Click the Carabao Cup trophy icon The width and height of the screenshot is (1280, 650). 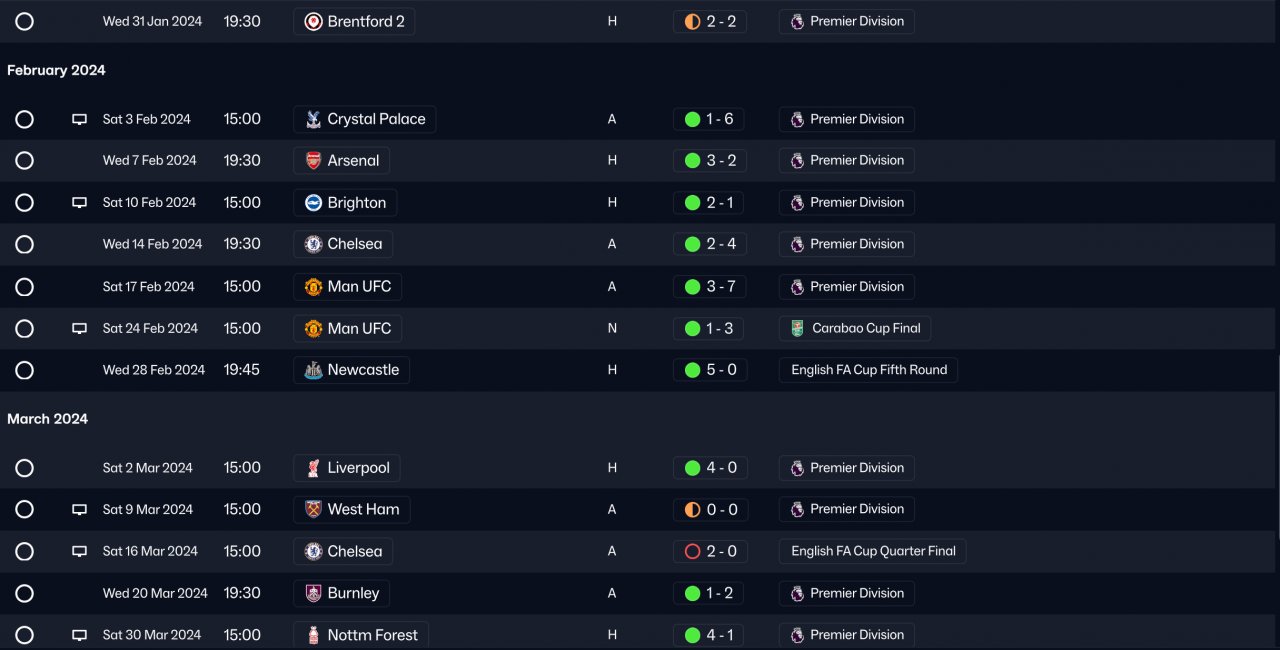[797, 328]
